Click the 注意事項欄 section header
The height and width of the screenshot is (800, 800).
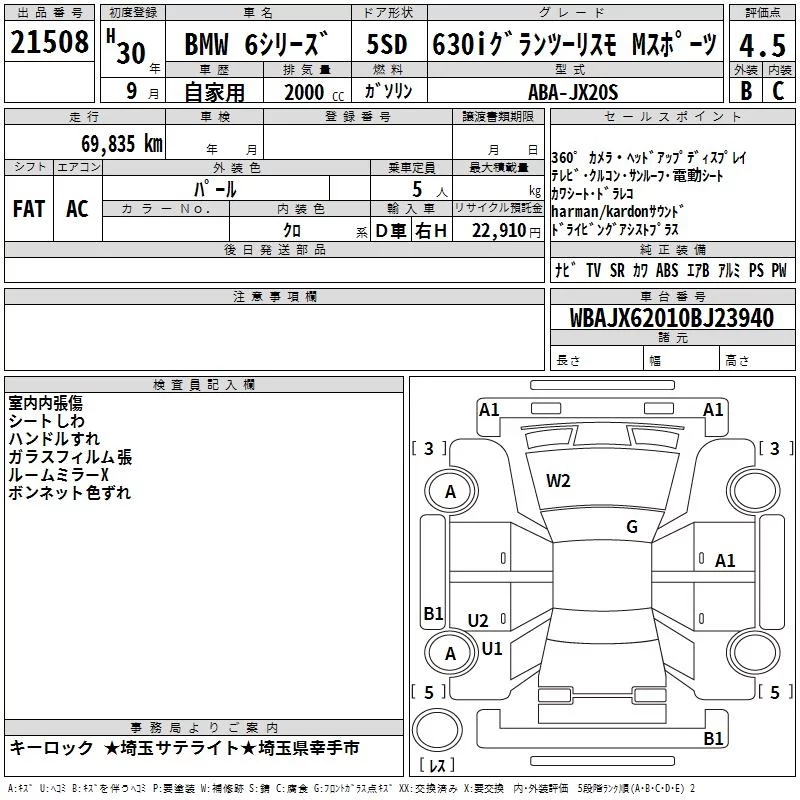(274, 296)
